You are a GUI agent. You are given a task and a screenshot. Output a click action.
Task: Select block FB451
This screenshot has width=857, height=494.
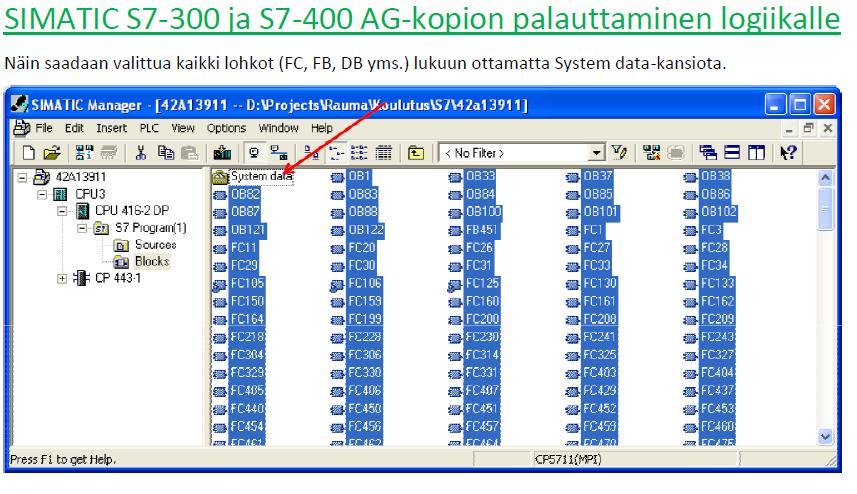click(x=481, y=230)
